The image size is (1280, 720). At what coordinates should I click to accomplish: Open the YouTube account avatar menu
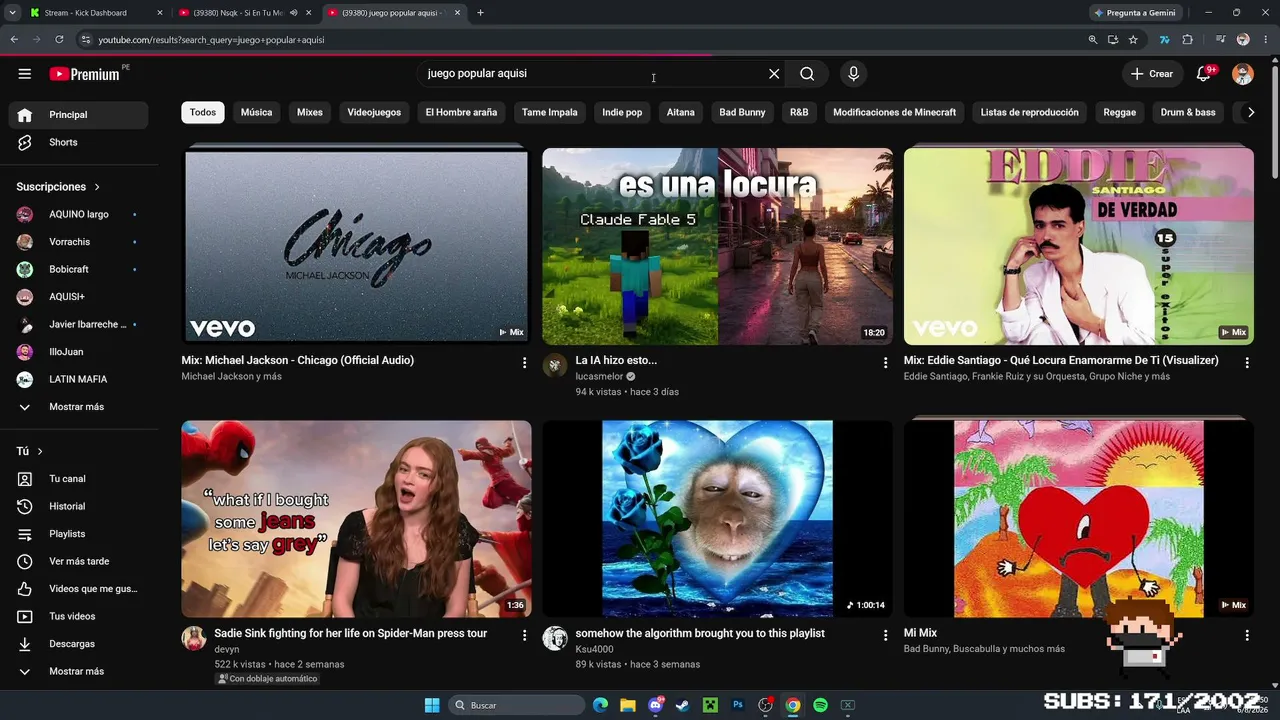(1243, 74)
